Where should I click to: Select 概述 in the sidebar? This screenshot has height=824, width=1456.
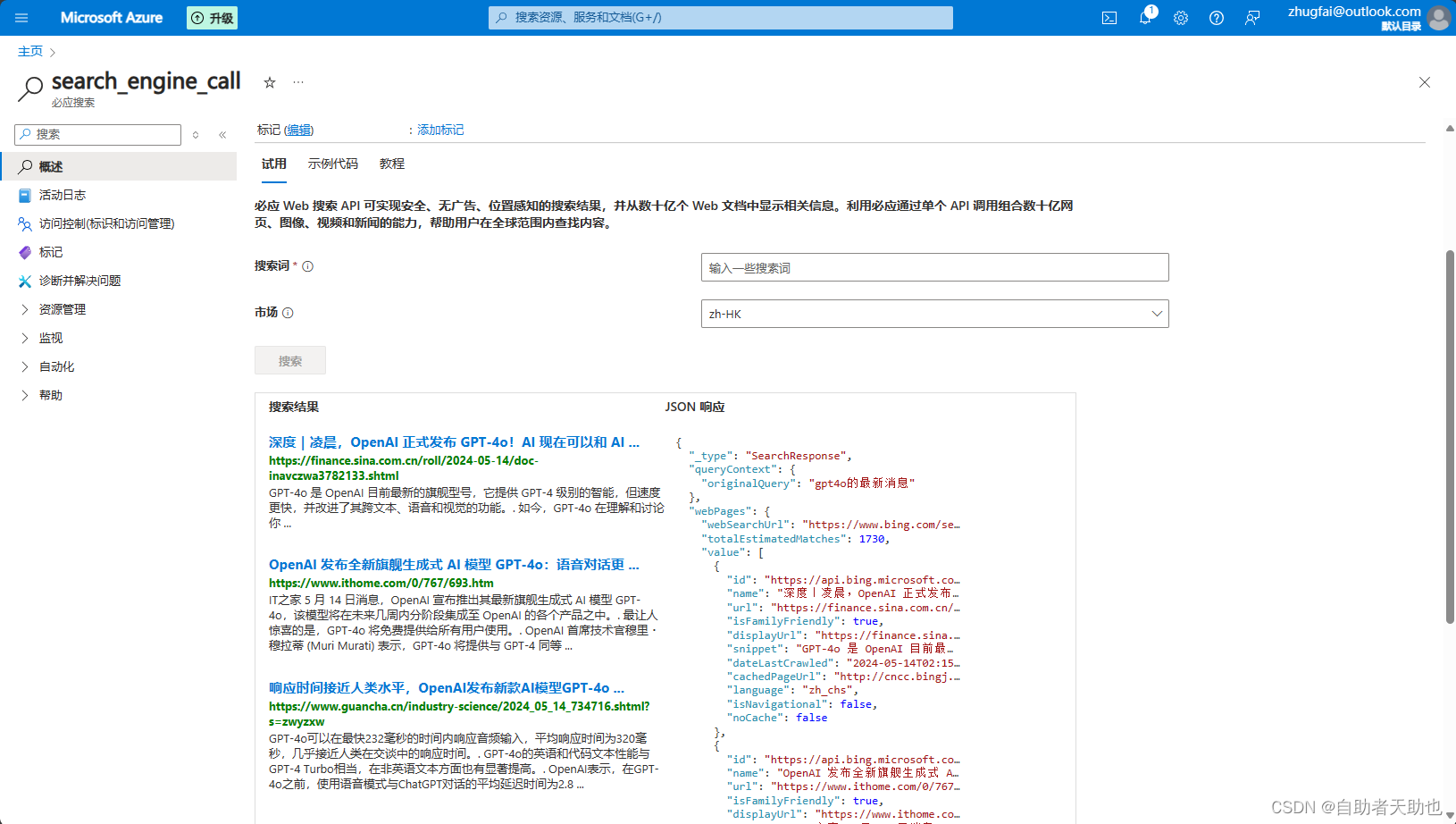click(x=118, y=166)
